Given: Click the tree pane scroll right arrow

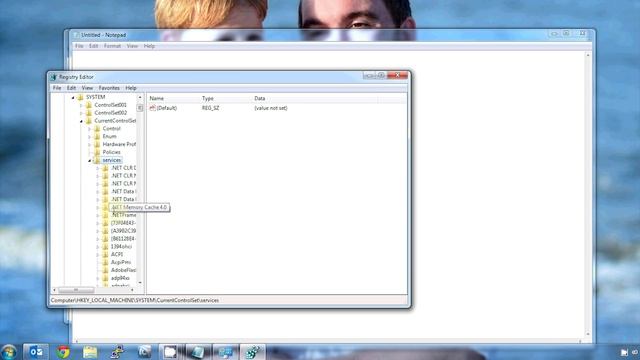Looking at the screenshot, I should coord(132,290).
